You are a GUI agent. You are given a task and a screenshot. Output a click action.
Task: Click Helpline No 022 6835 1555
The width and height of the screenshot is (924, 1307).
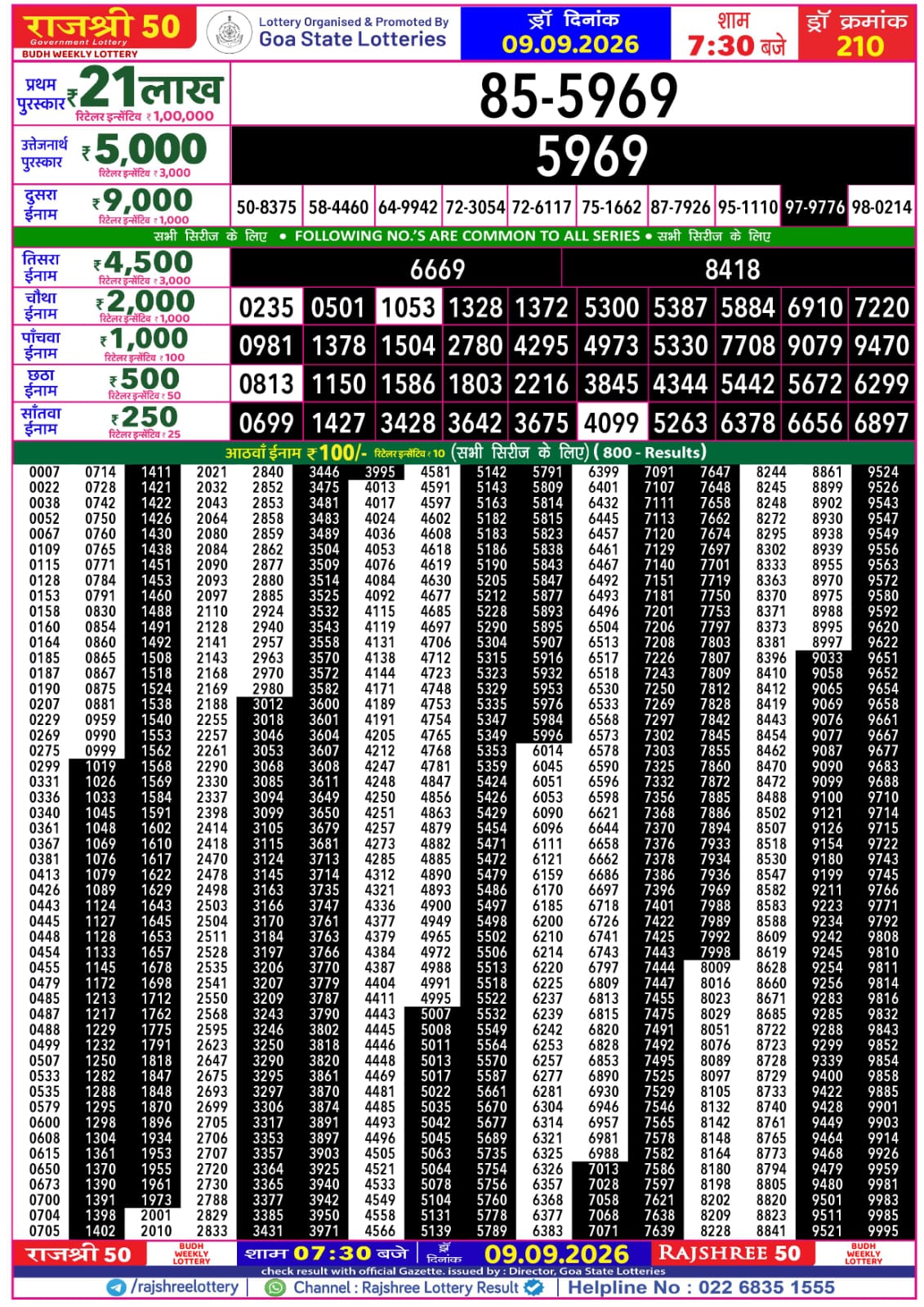(x=701, y=1287)
